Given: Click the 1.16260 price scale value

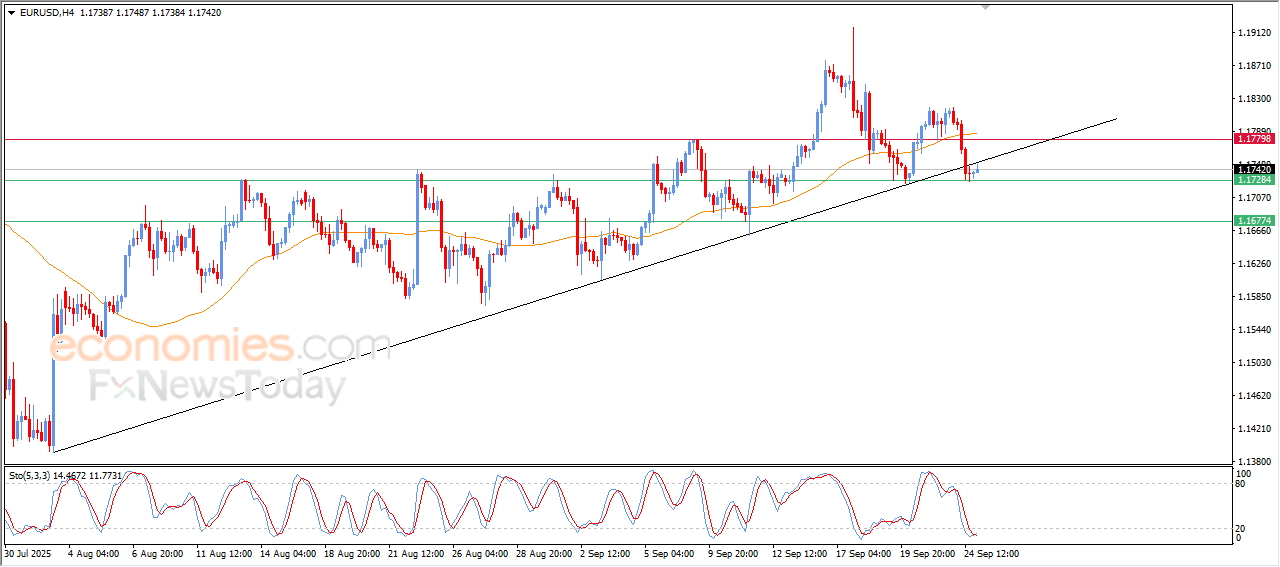Looking at the screenshot, I should click(1254, 264).
